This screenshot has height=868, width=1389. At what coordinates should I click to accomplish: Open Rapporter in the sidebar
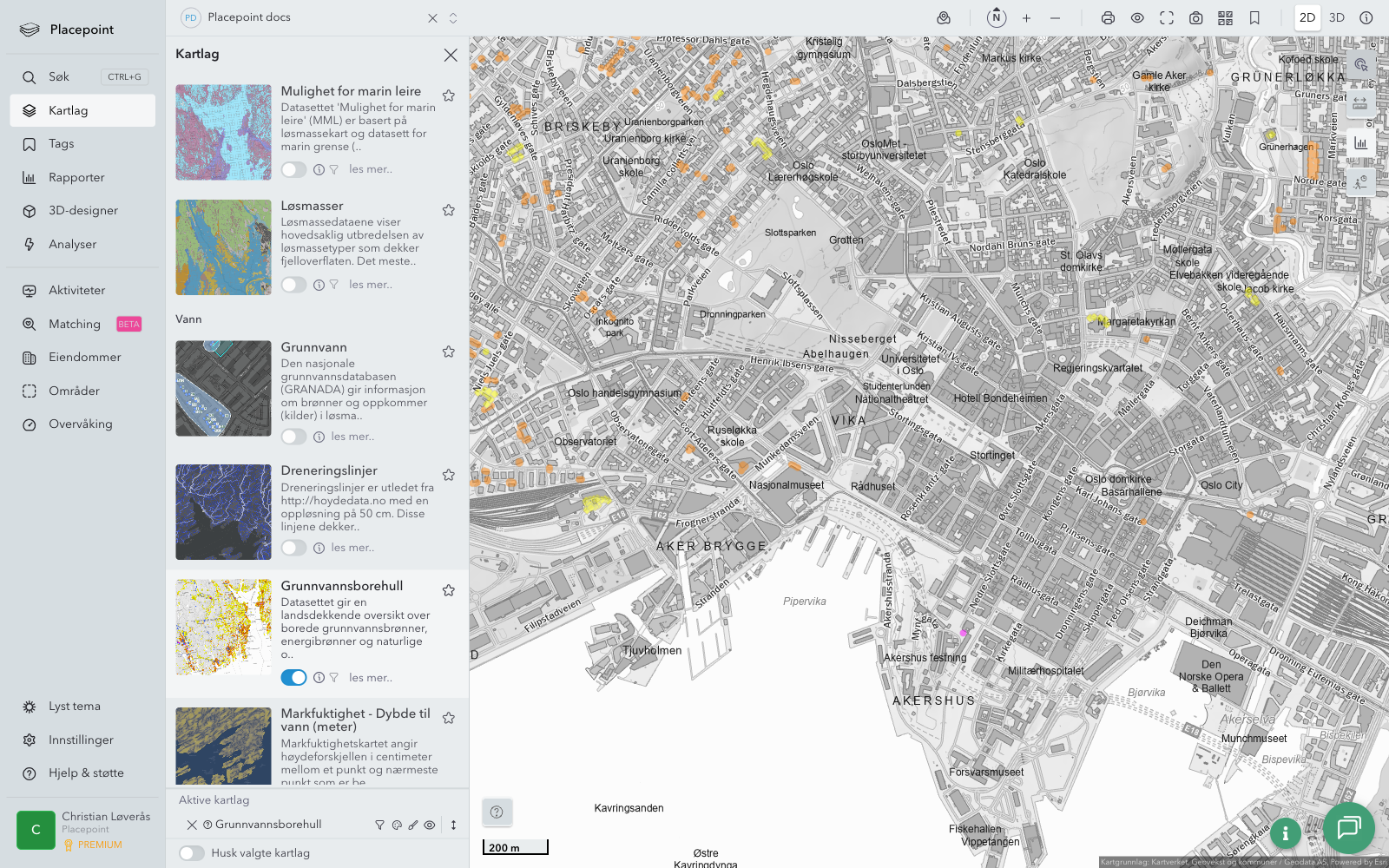coord(76,178)
